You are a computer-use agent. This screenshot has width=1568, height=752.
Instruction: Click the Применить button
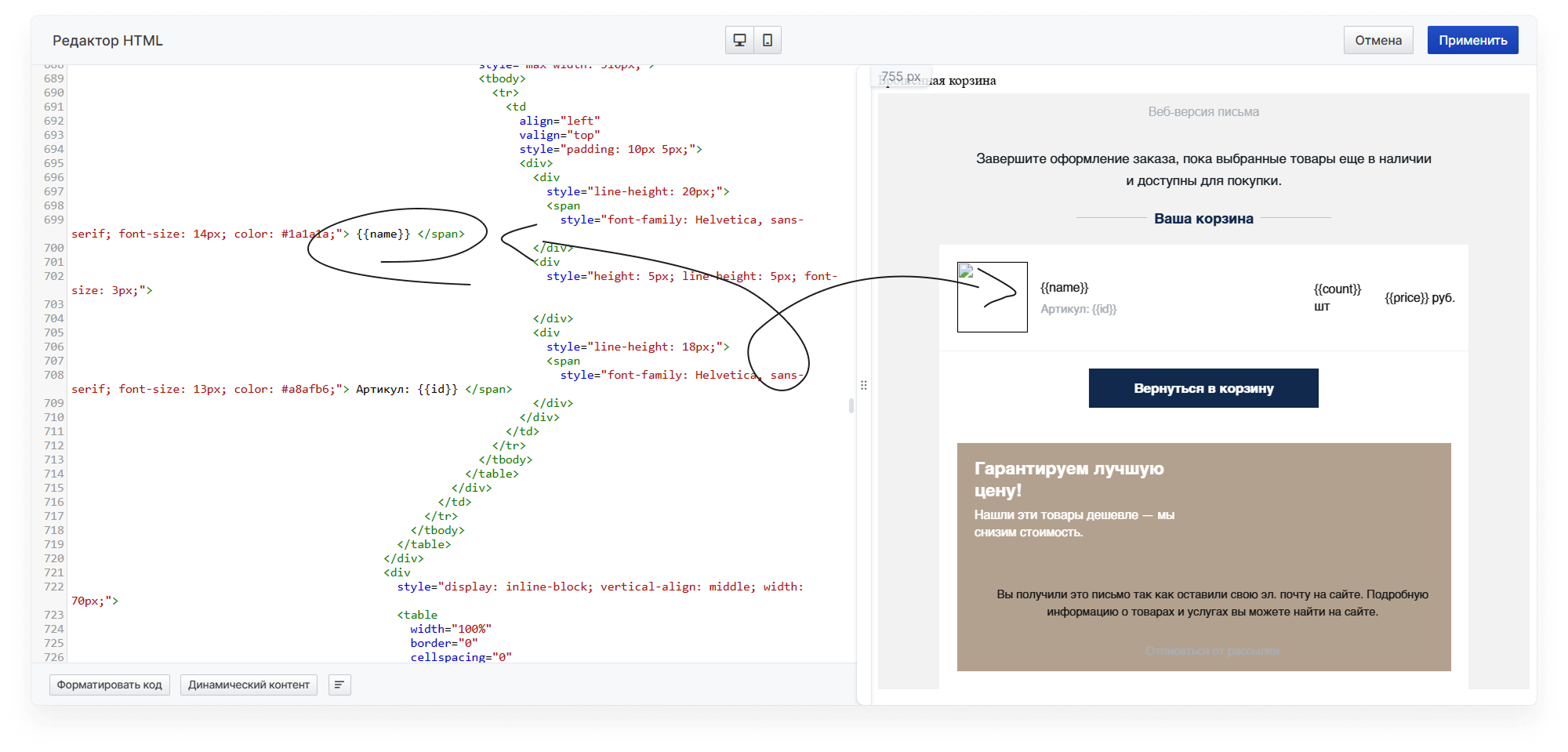[1472, 40]
